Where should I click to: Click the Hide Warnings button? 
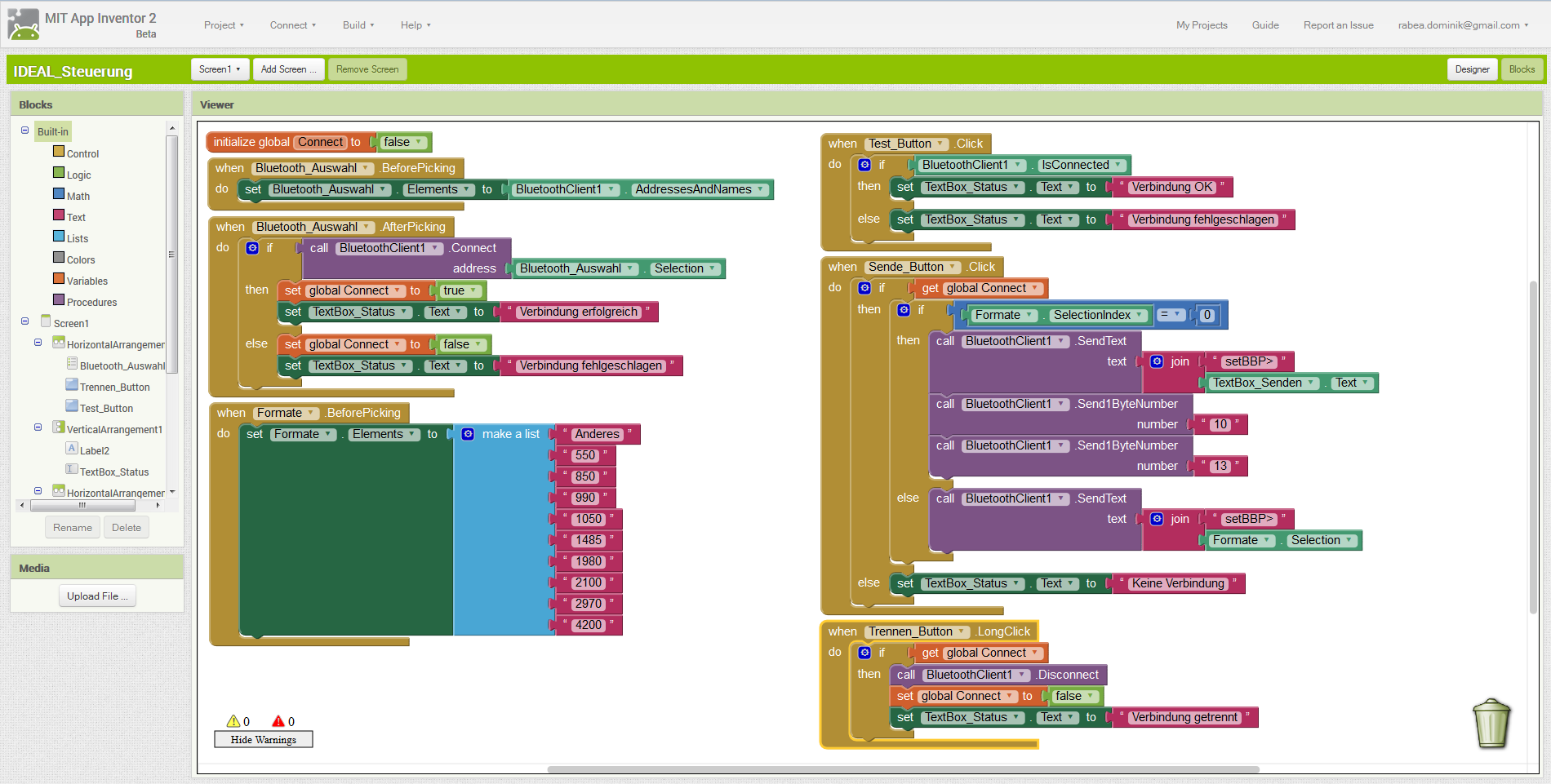tap(263, 740)
